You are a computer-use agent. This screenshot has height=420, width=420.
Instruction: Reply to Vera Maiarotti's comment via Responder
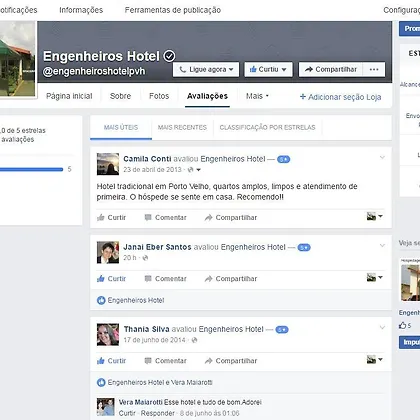[x=158, y=413]
